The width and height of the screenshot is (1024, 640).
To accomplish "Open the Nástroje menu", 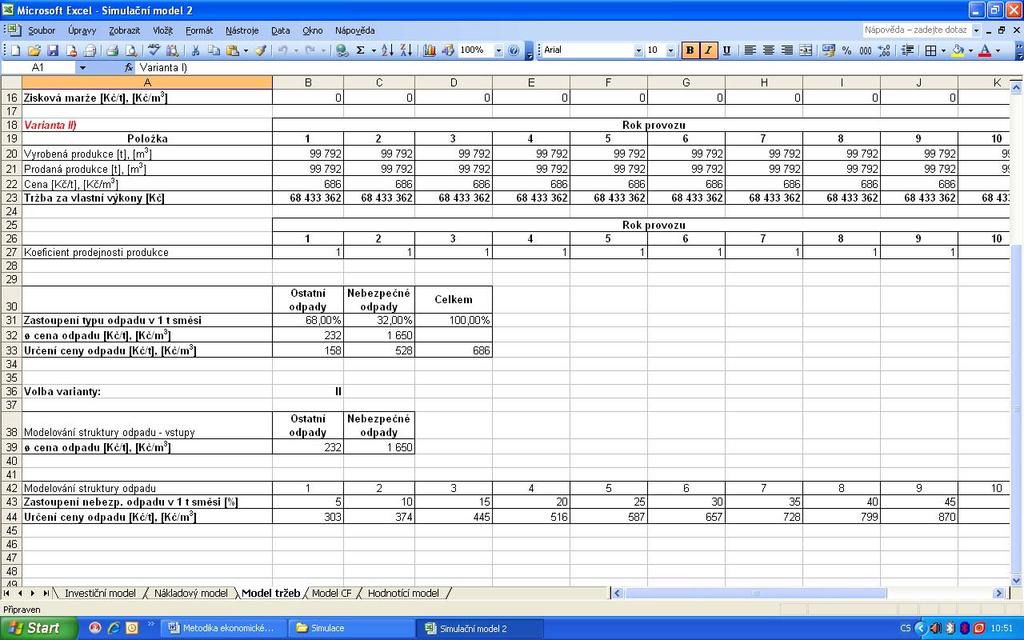I will coord(242,31).
